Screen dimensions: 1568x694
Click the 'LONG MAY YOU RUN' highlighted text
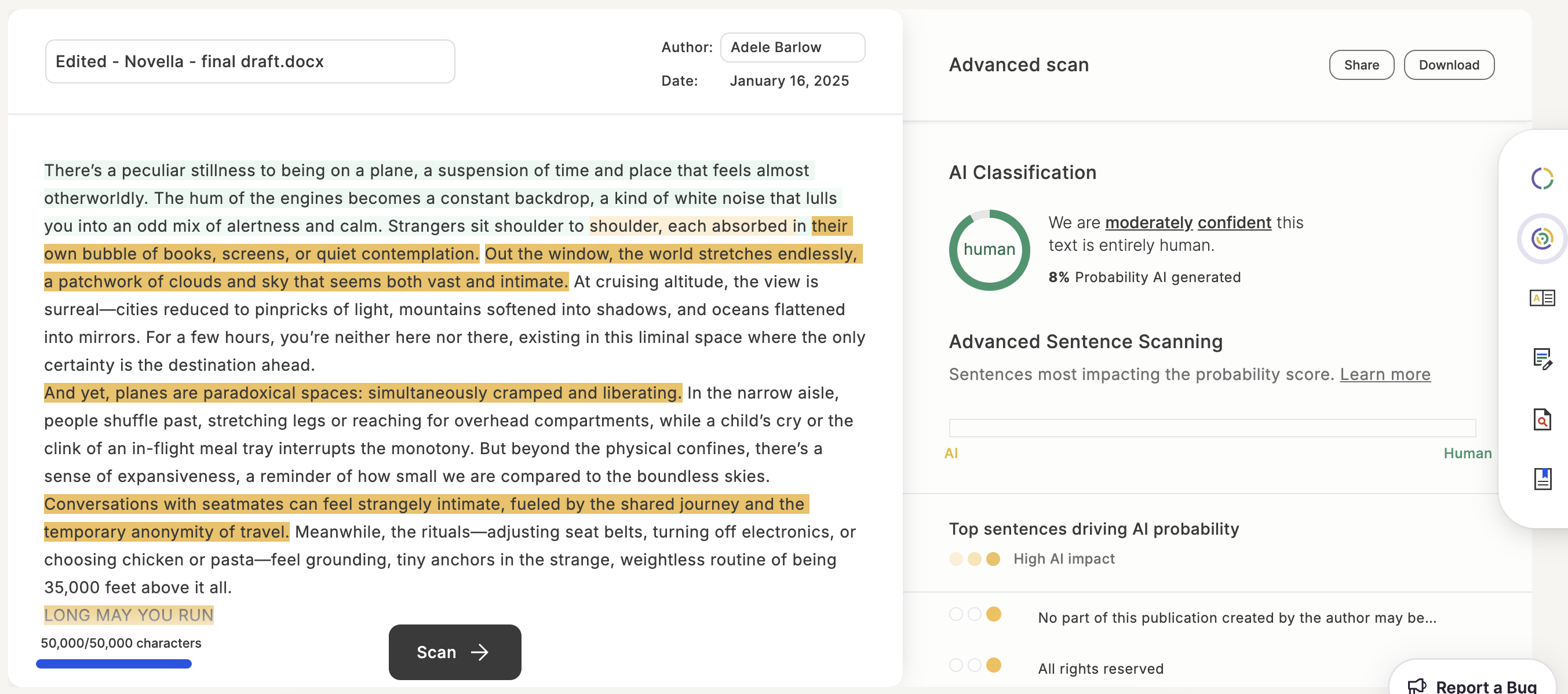click(129, 615)
